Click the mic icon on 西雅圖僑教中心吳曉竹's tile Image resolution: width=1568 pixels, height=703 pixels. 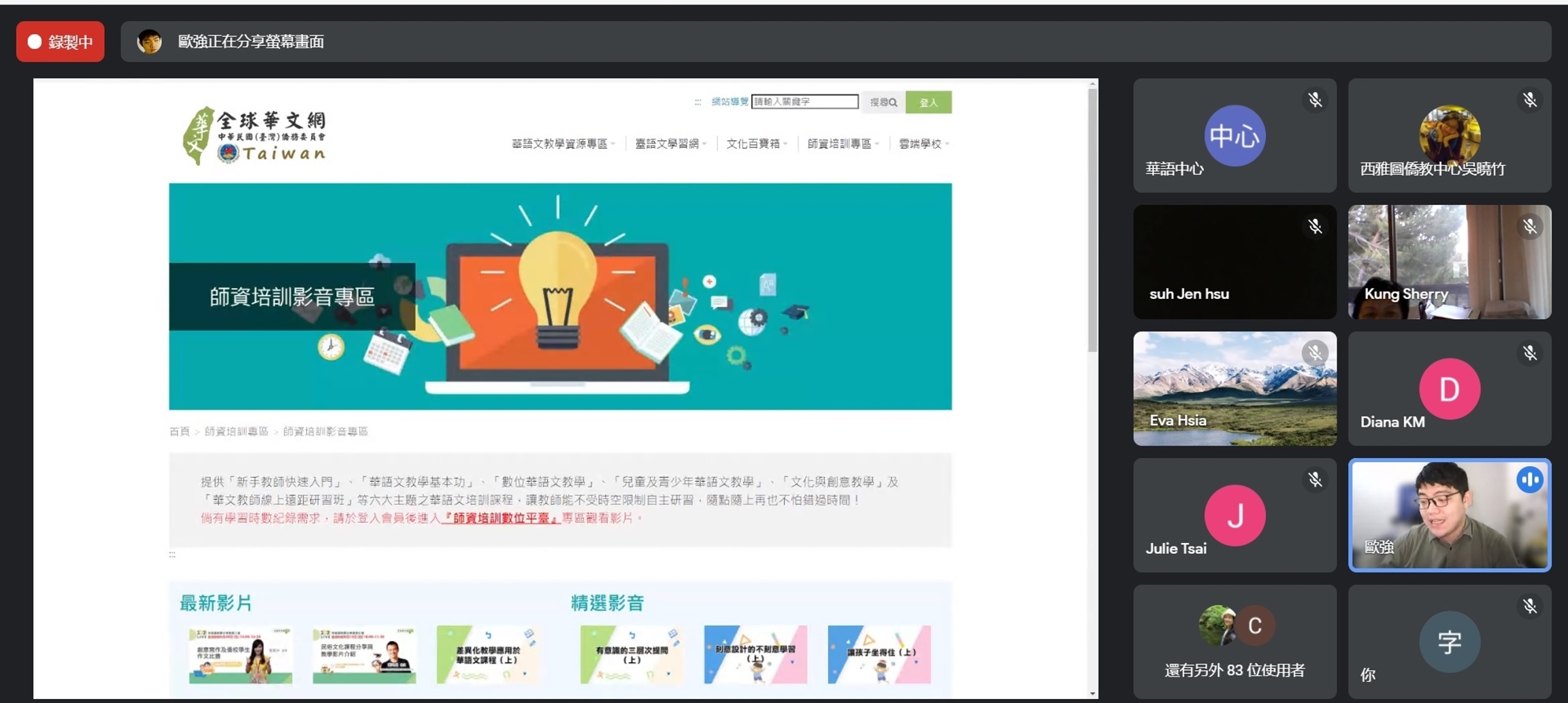coord(1531,99)
